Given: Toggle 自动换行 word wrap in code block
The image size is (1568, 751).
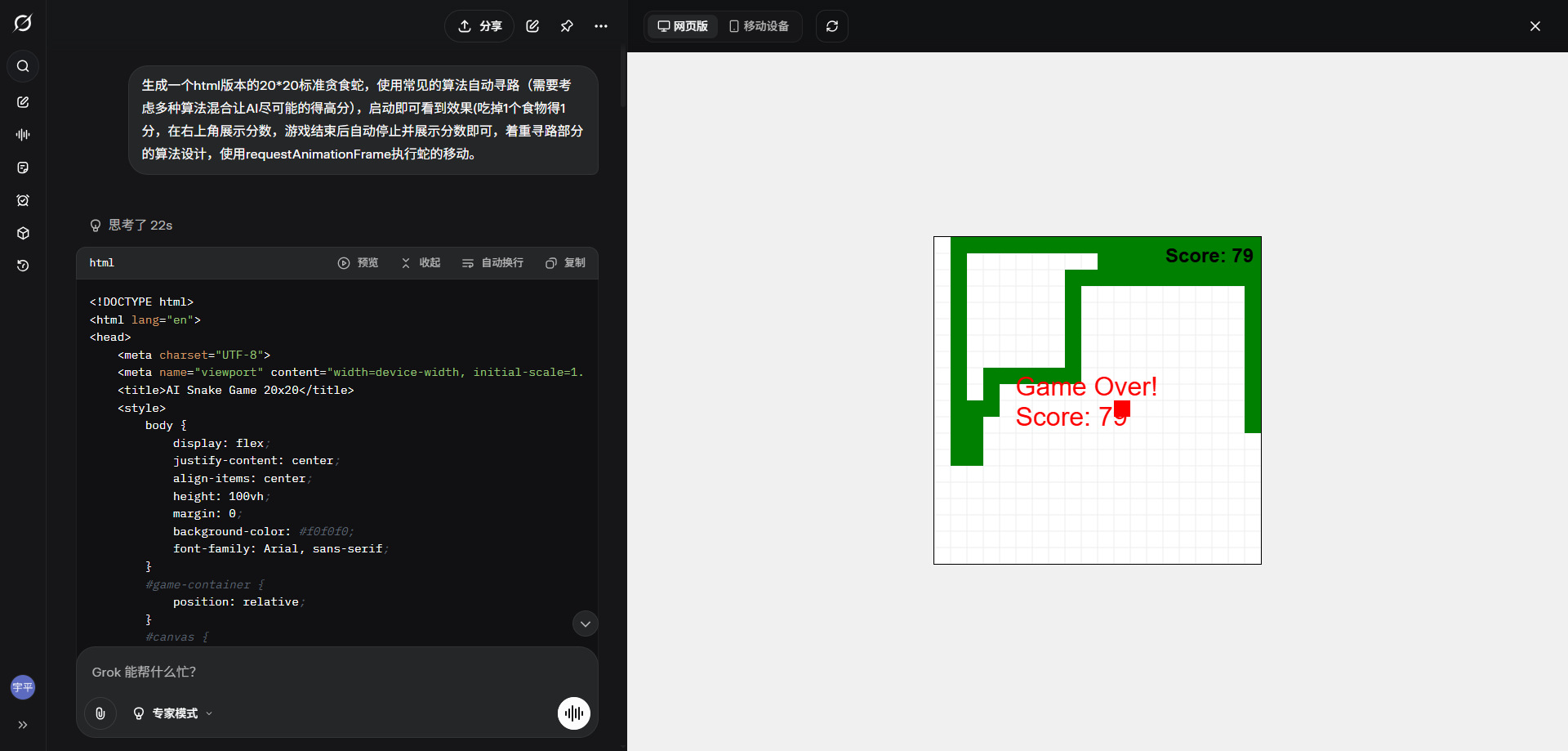Looking at the screenshot, I should point(492,263).
